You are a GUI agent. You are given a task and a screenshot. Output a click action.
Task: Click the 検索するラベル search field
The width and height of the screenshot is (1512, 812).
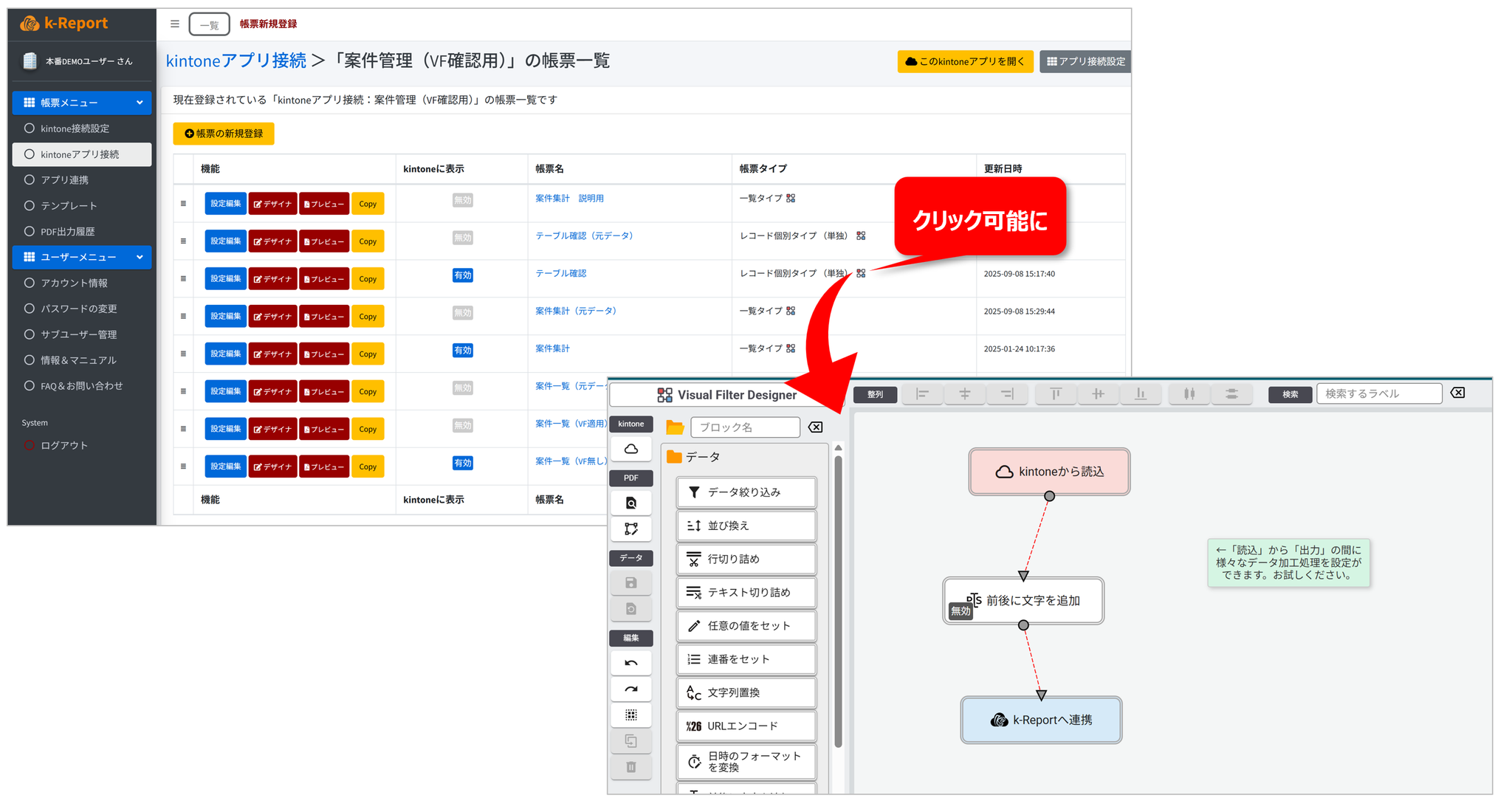1378,393
